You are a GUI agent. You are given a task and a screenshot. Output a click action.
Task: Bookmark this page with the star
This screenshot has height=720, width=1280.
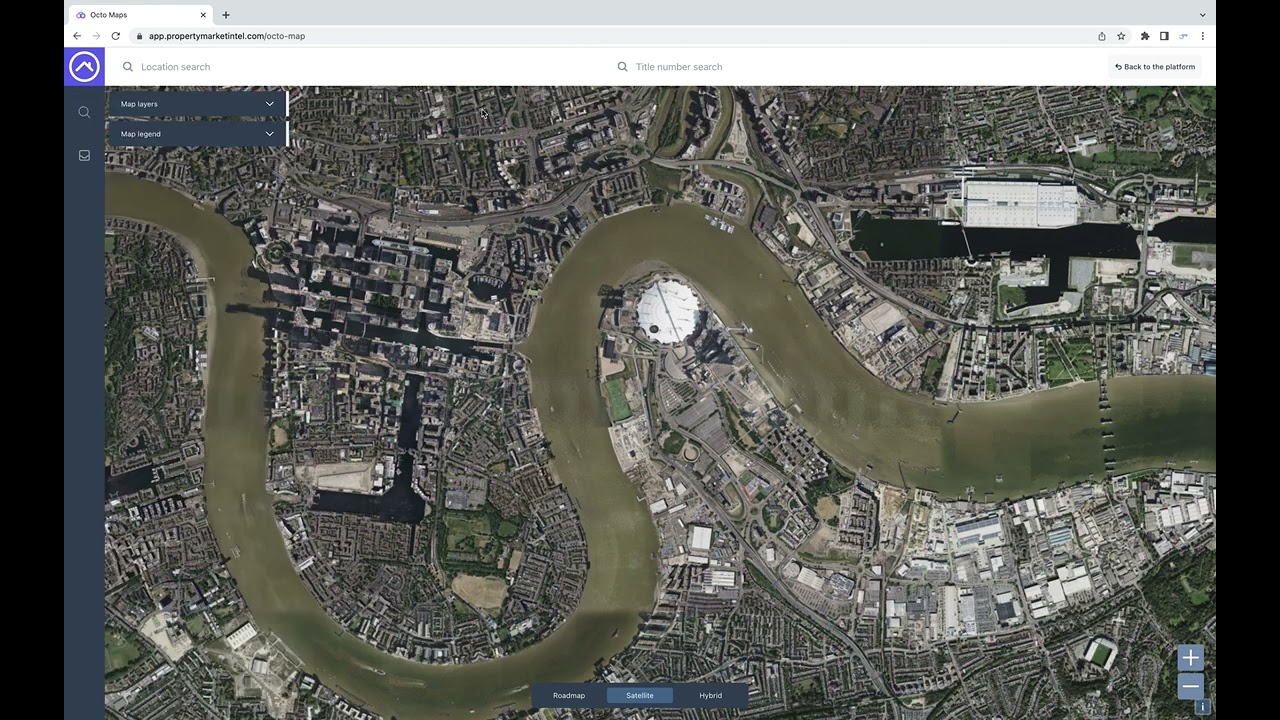pos(1121,36)
